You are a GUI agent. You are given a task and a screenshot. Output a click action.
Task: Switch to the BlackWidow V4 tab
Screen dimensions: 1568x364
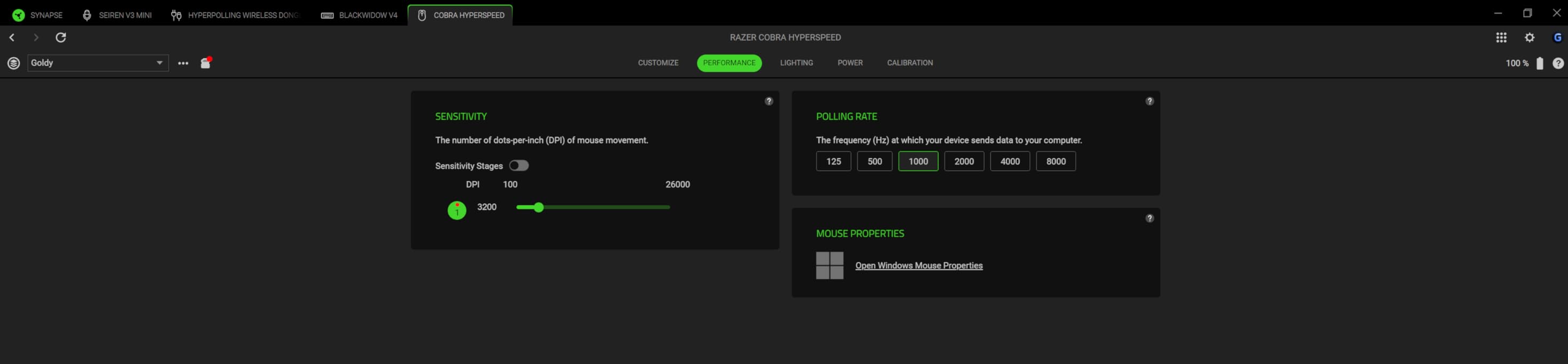(359, 15)
